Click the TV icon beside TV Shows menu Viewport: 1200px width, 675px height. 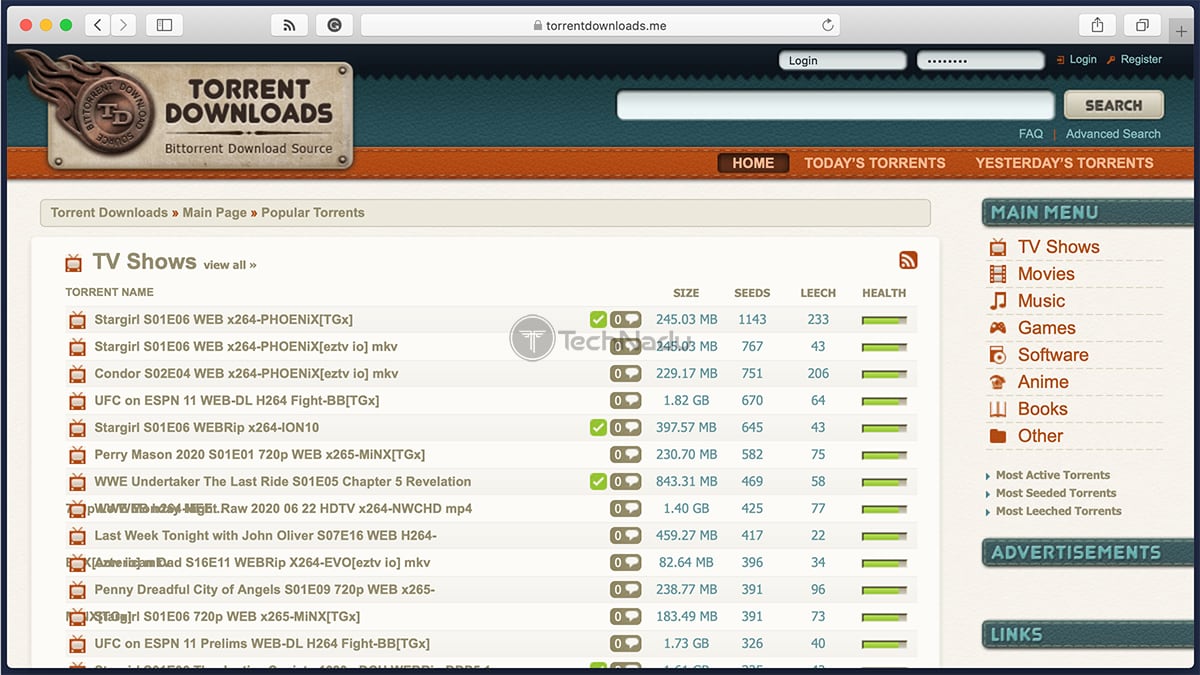(x=997, y=247)
